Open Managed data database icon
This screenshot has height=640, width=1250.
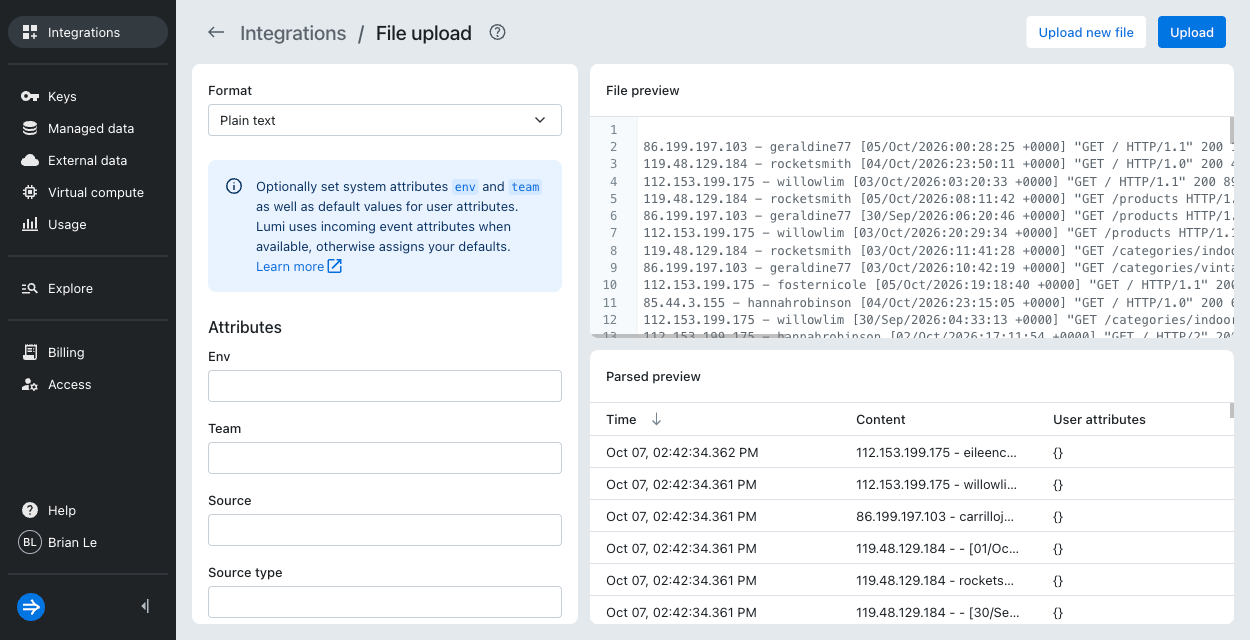[x=30, y=128]
